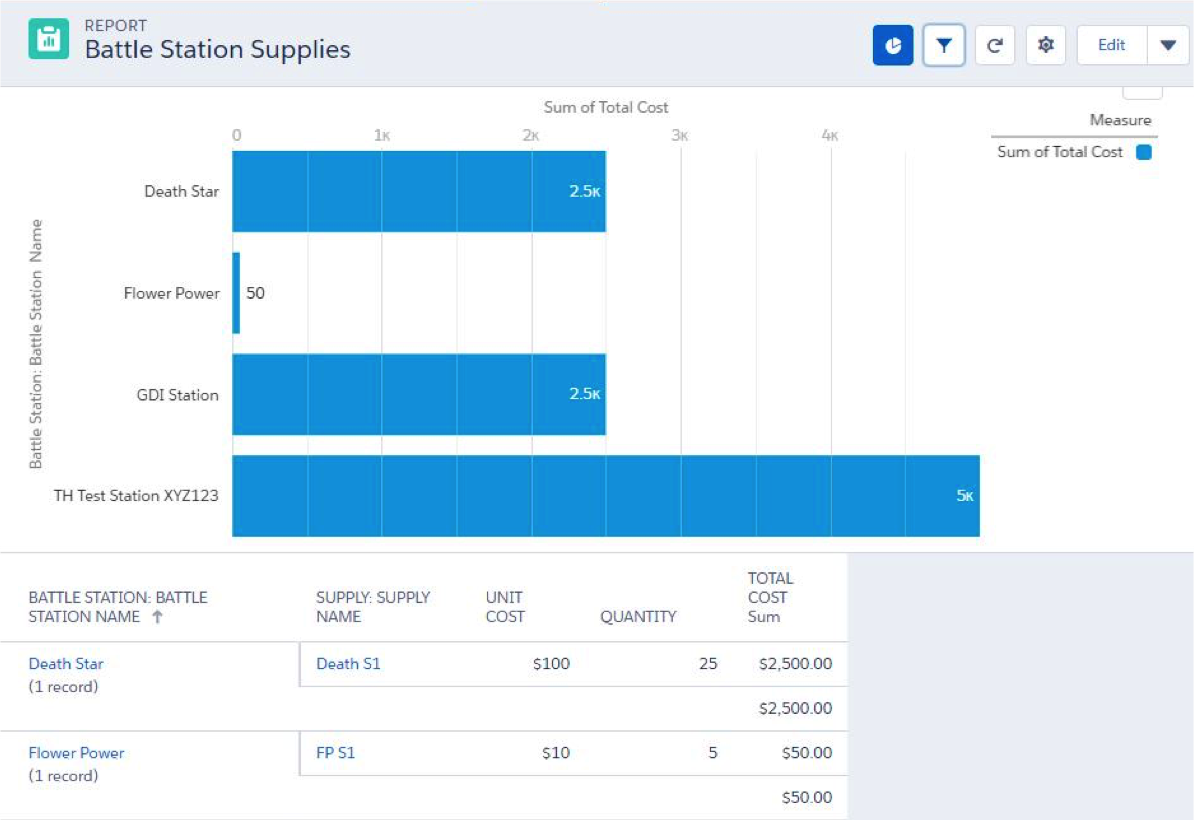
Task: Click the quantity value 5
Action: tap(713, 753)
